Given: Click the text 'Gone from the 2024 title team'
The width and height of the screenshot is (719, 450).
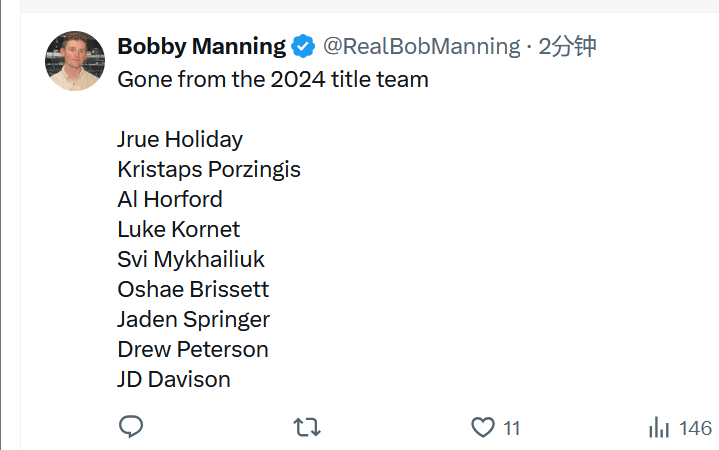Looking at the screenshot, I should click(273, 79).
